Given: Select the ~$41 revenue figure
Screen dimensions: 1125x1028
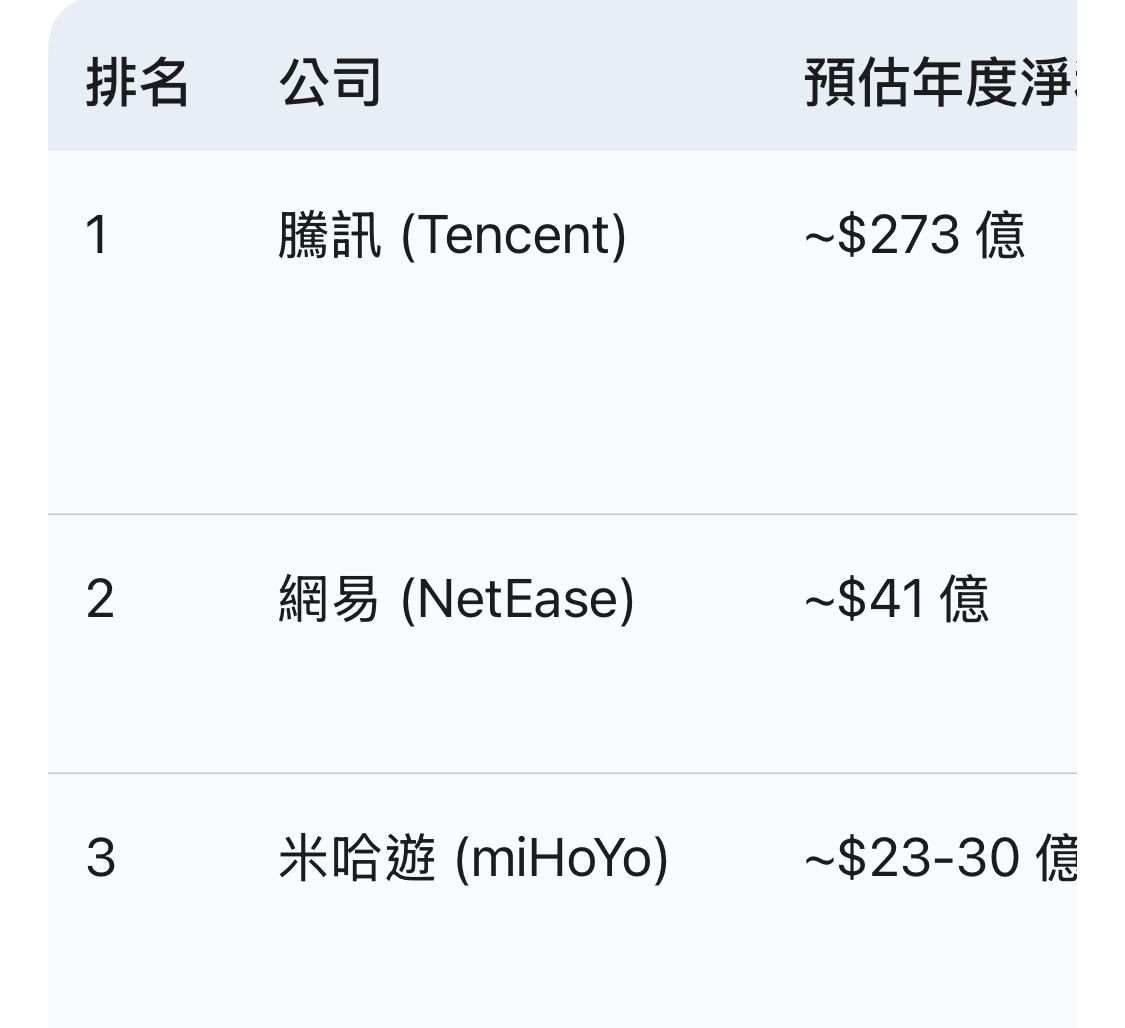Looking at the screenshot, I should pos(864,600).
